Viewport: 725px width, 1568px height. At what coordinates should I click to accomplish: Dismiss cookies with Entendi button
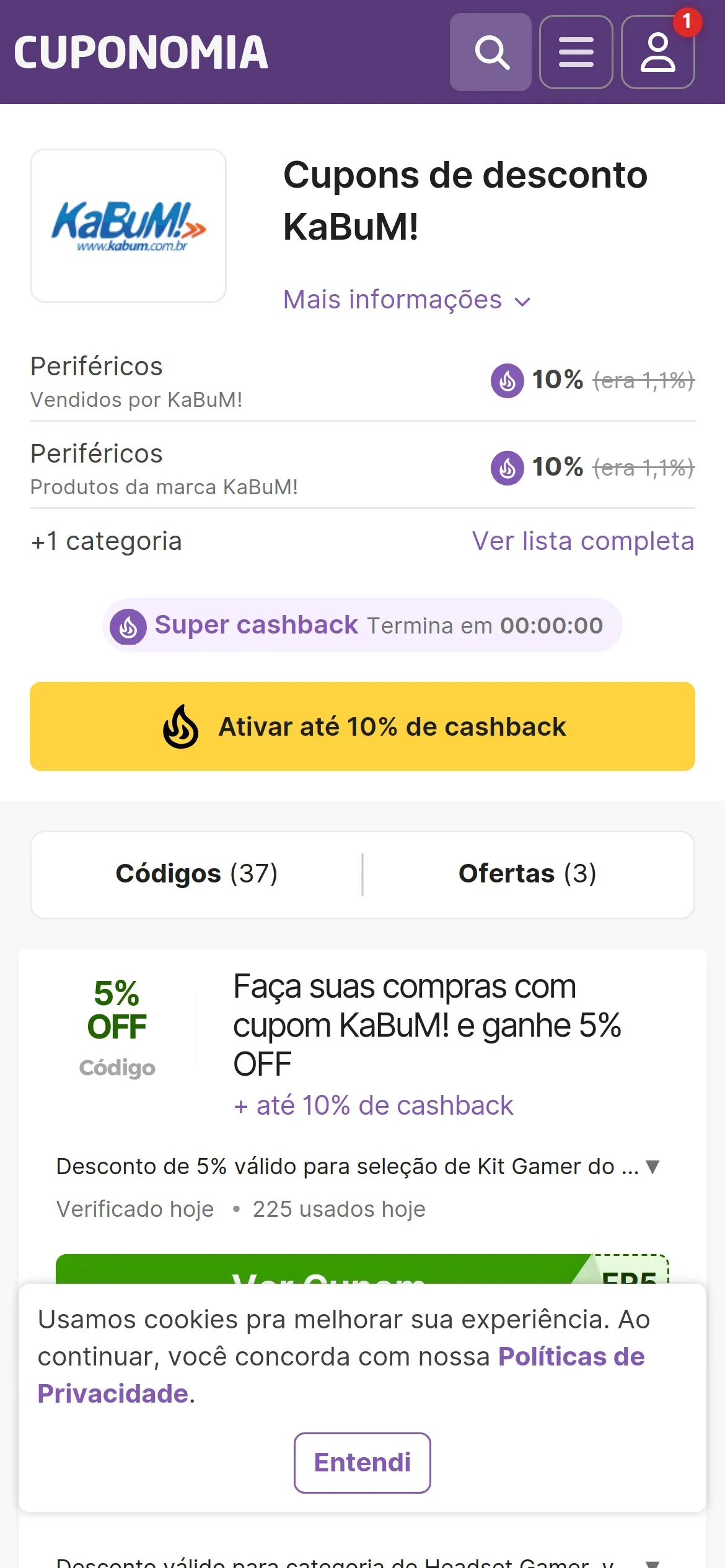(362, 1462)
